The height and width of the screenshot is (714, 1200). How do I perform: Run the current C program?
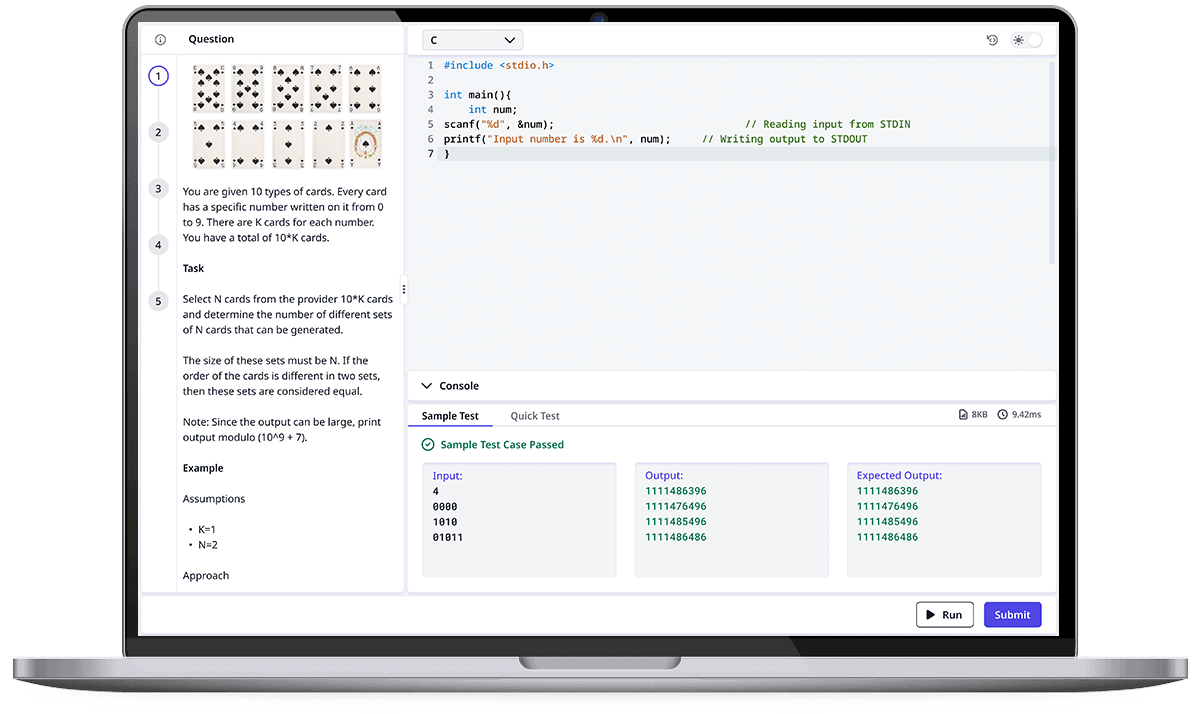coord(944,614)
